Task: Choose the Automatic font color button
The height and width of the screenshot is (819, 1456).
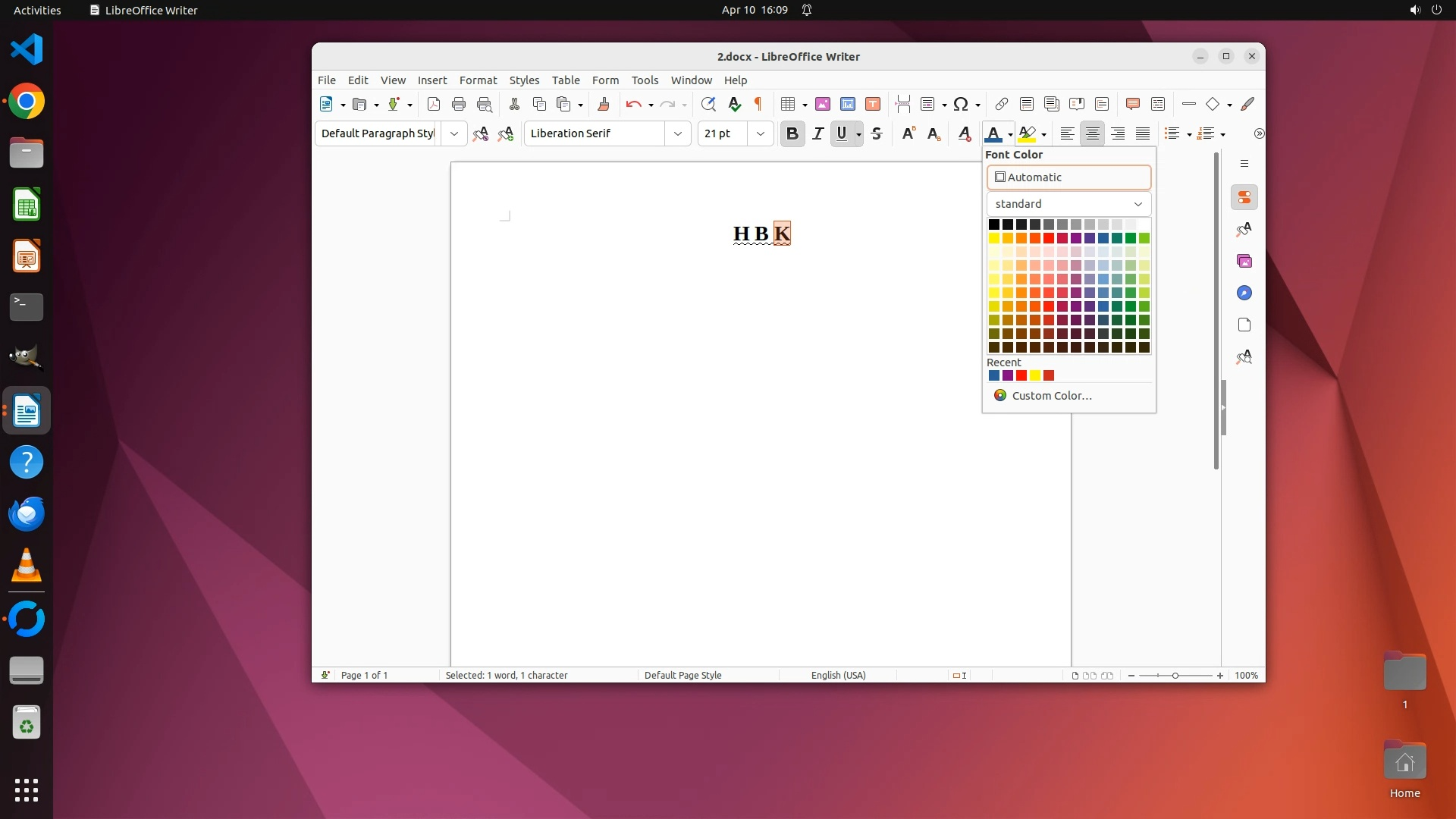Action: click(x=1068, y=177)
